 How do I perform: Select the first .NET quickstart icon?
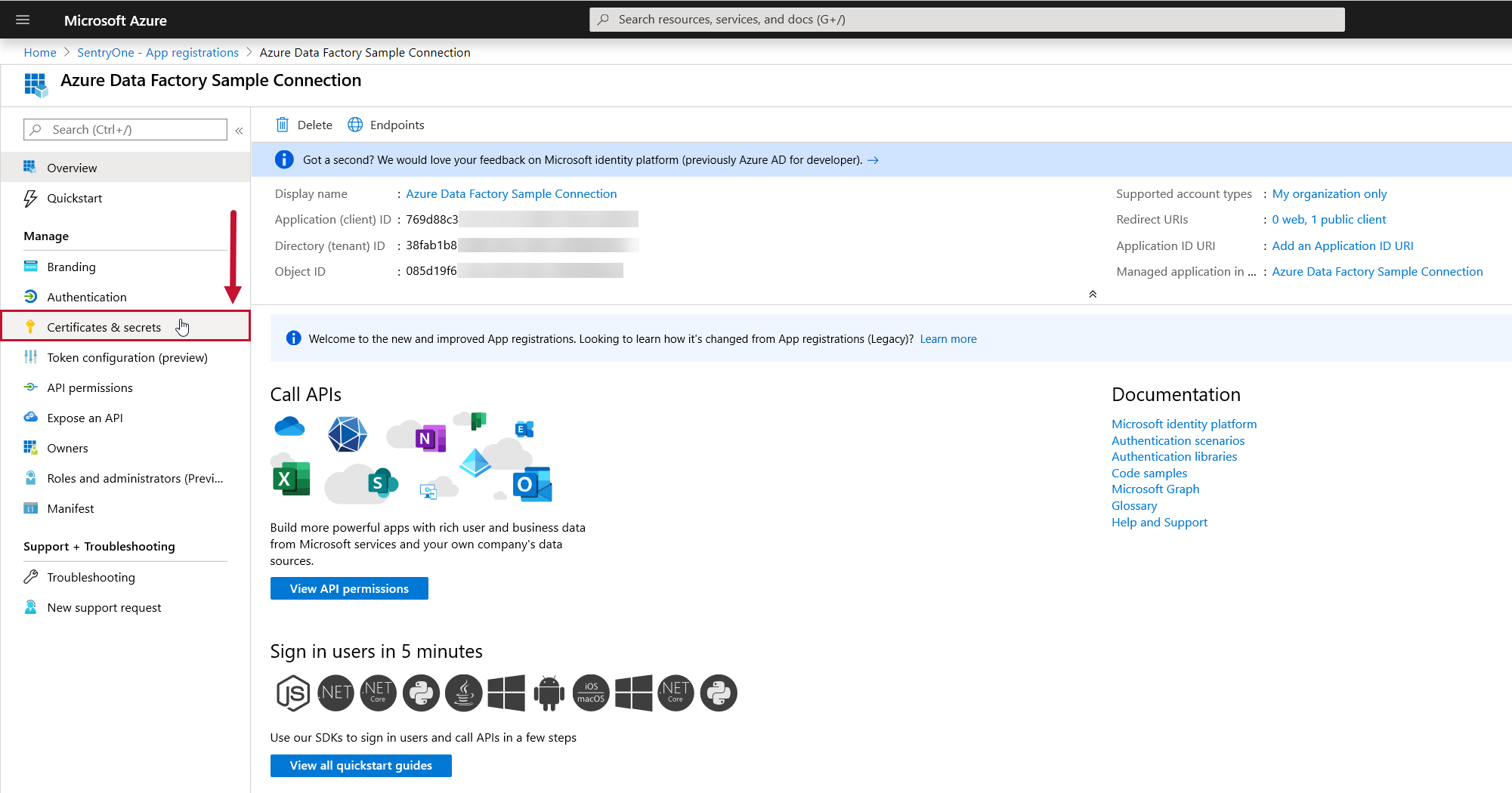pos(336,693)
